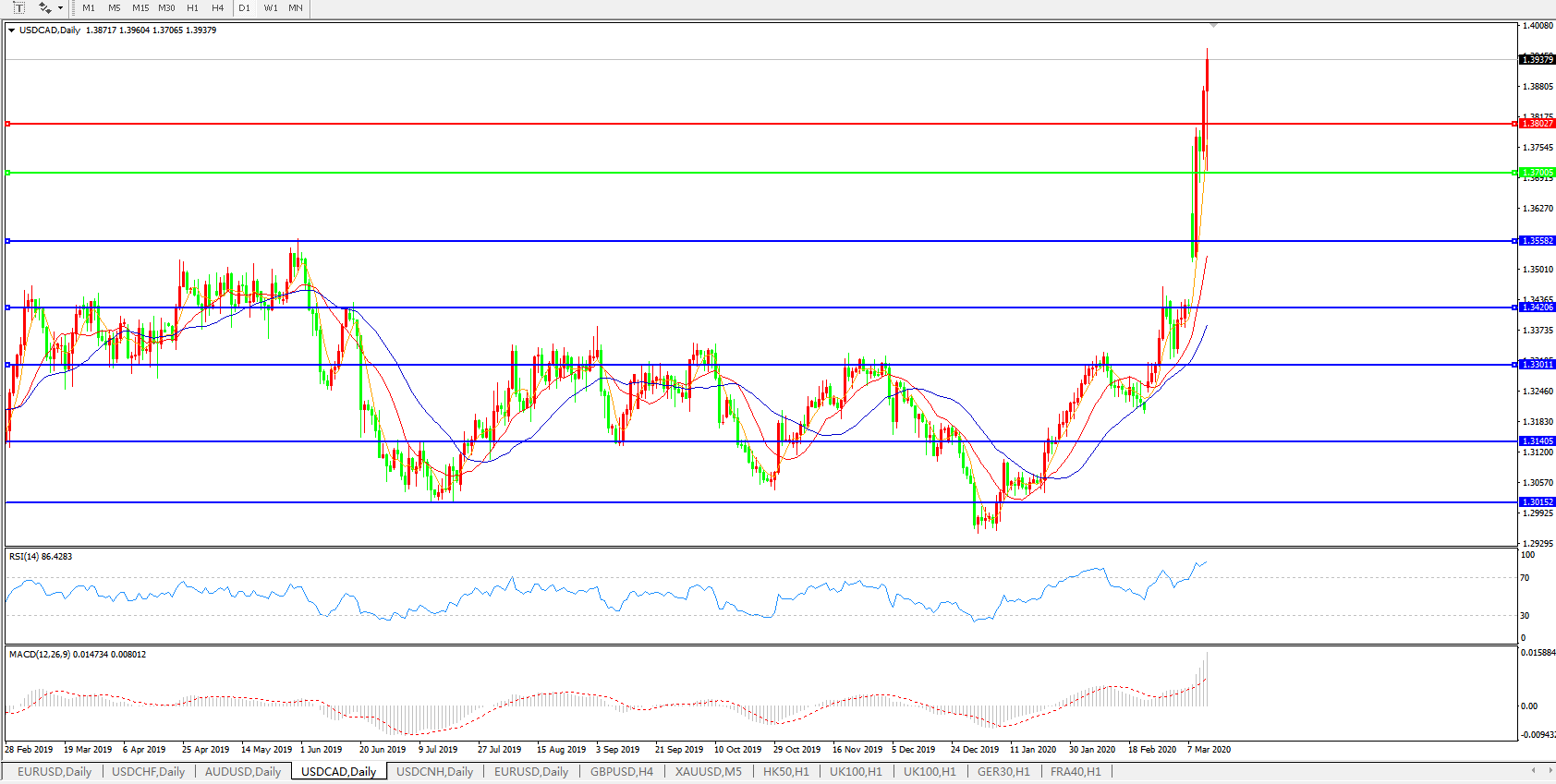This screenshot has width=1556, height=784.
Task: Select the blue 1.35582 line left handle
Action: (8, 241)
